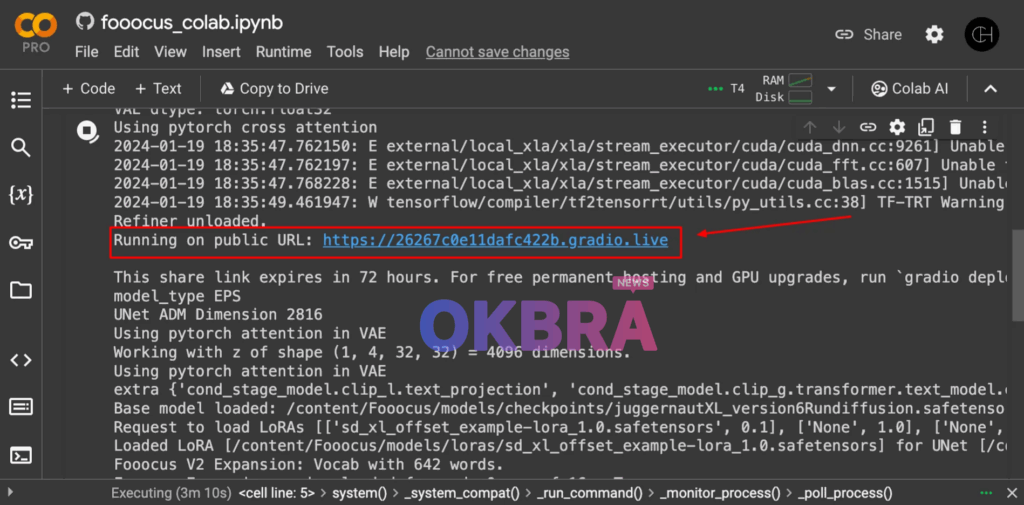The width and height of the screenshot is (1024, 505).
Task: Open the runtime connection dropdown arrow
Action: click(831, 89)
